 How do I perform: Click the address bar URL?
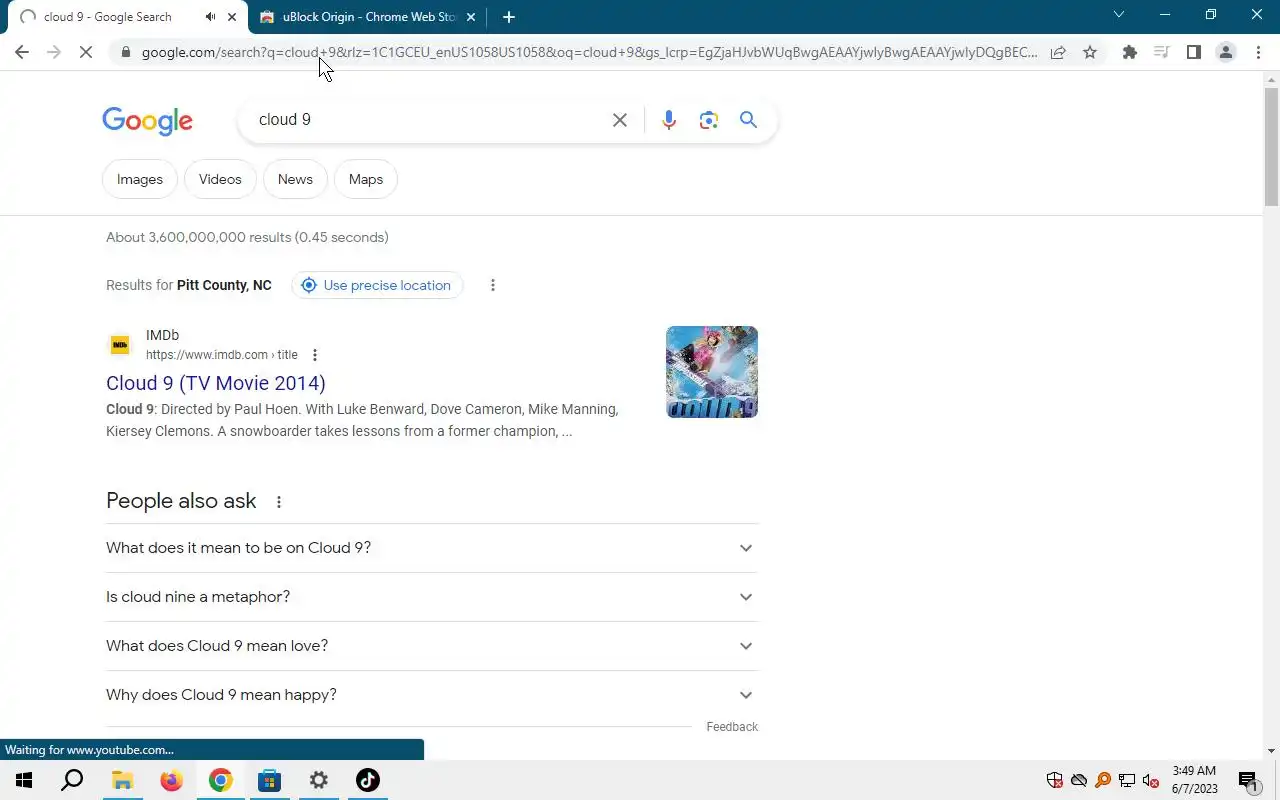pos(589,52)
